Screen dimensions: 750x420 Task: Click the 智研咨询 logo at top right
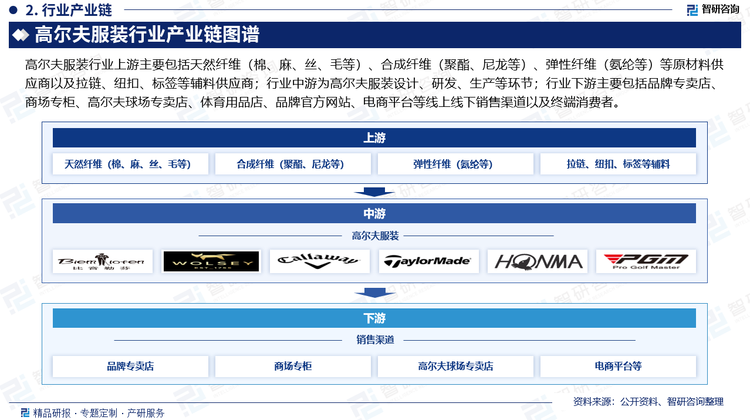point(713,9)
